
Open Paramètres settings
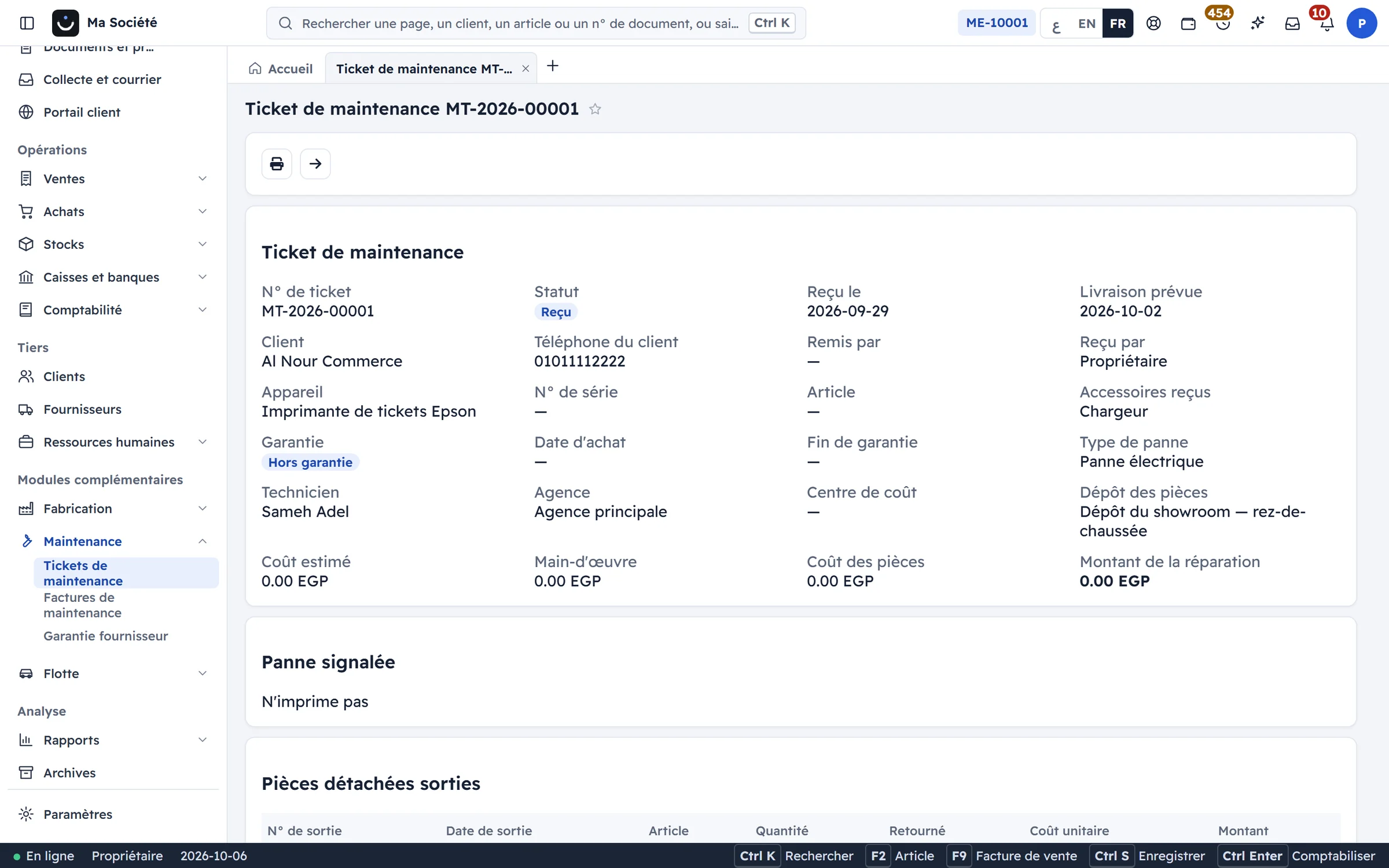point(113,814)
